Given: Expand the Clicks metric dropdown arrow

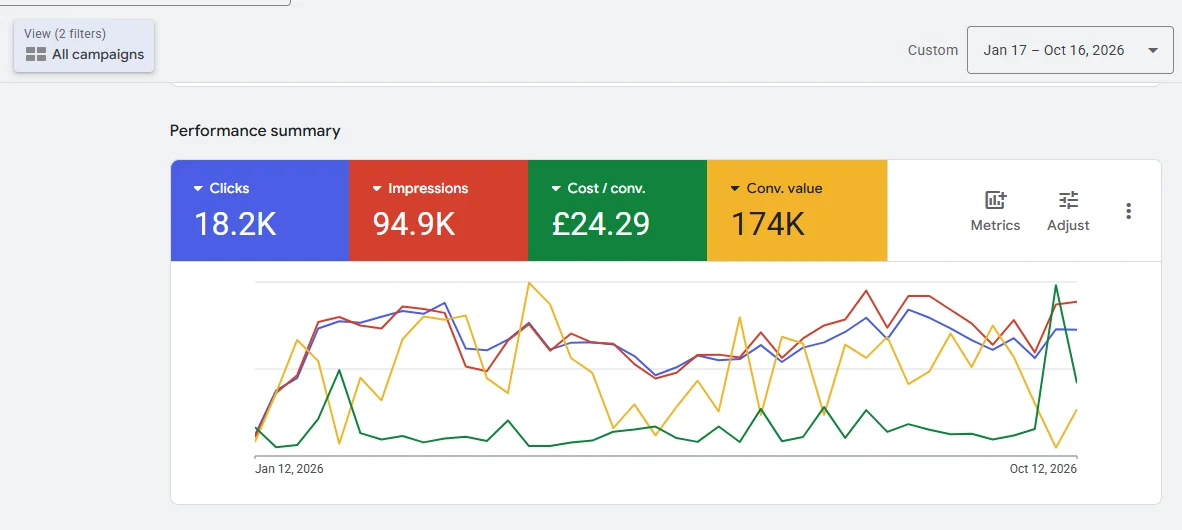Looking at the screenshot, I should click(198, 188).
